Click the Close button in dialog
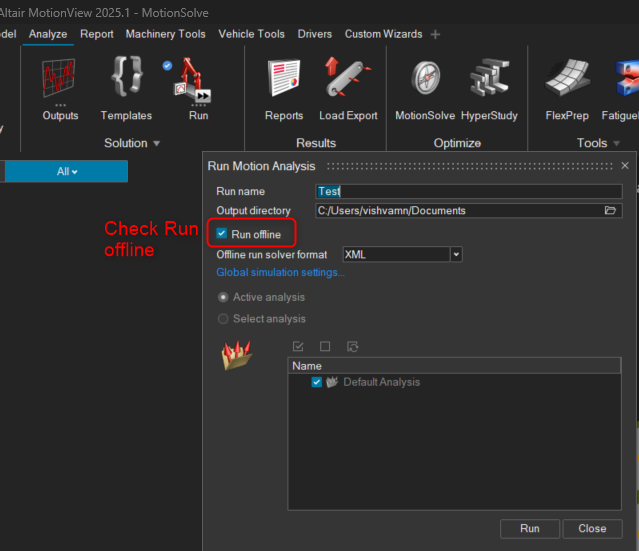639x551 pixels. coord(592,529)
